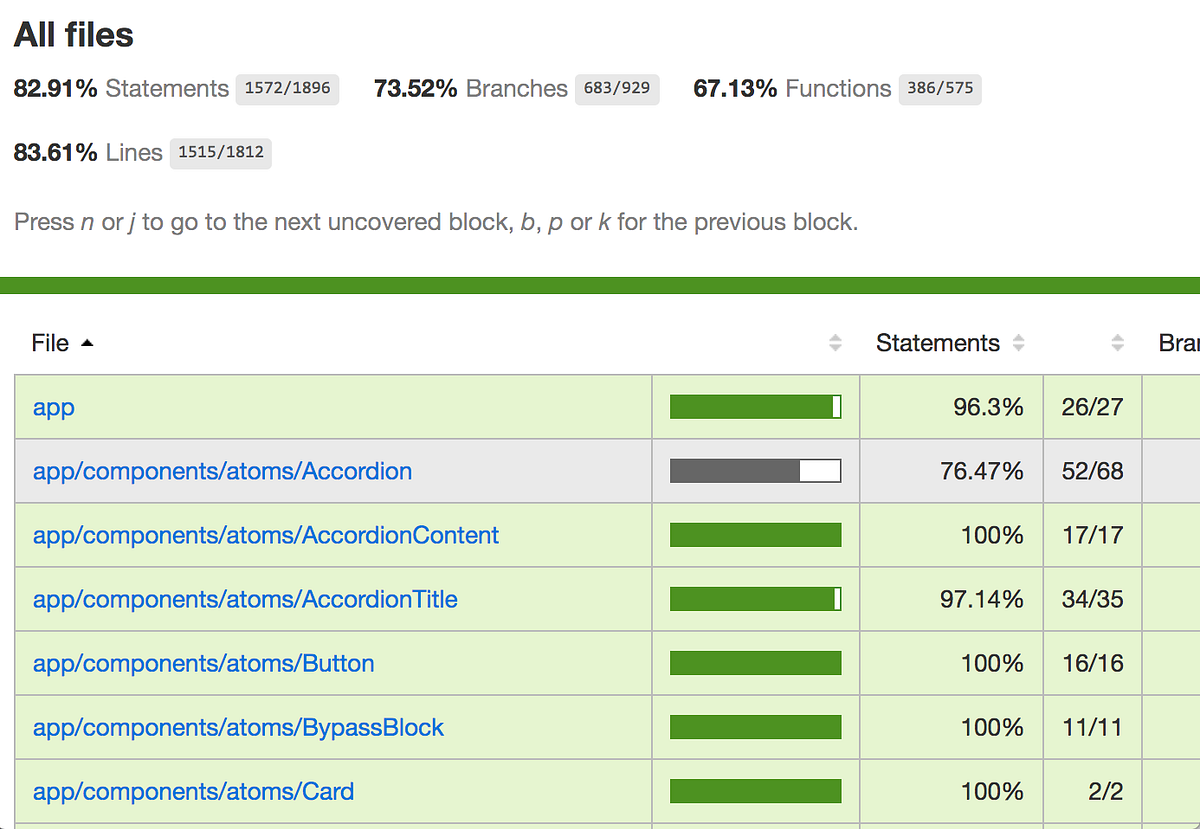
Task: Navigate to app/components/atoms/AccordionTitle
Action: tap(245, 599)
